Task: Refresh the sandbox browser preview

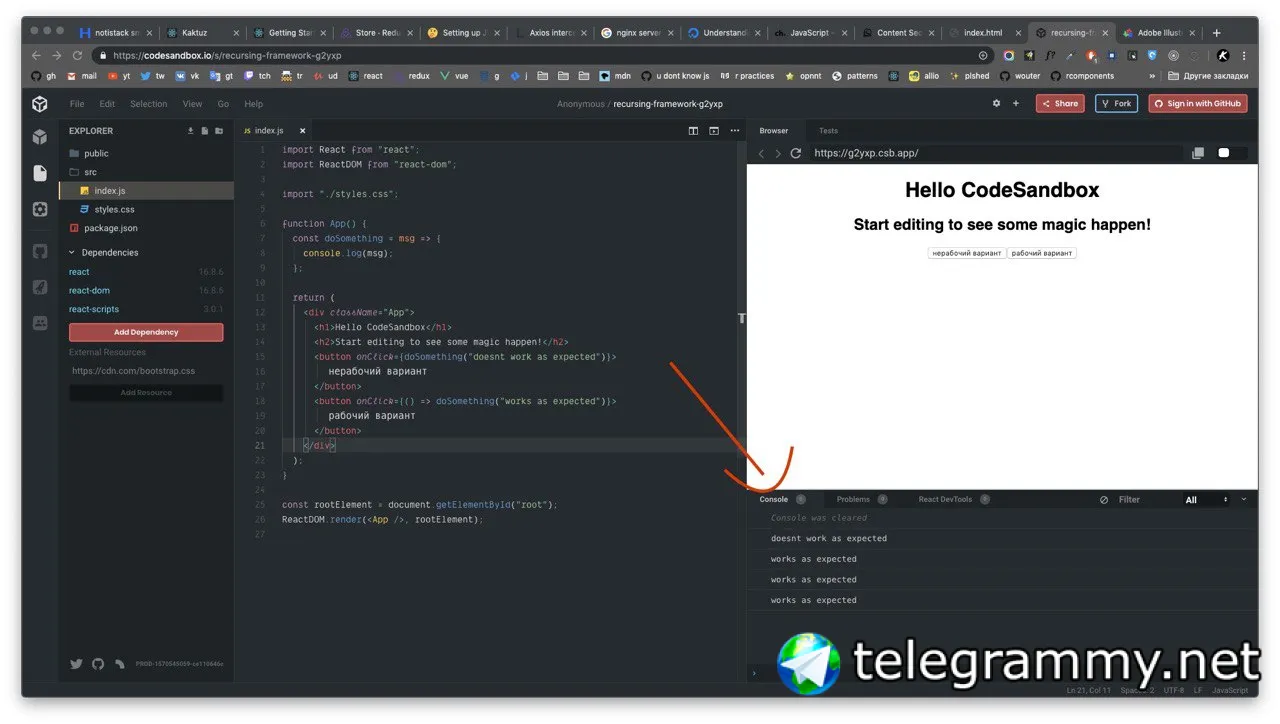Action: pos(796,153)
